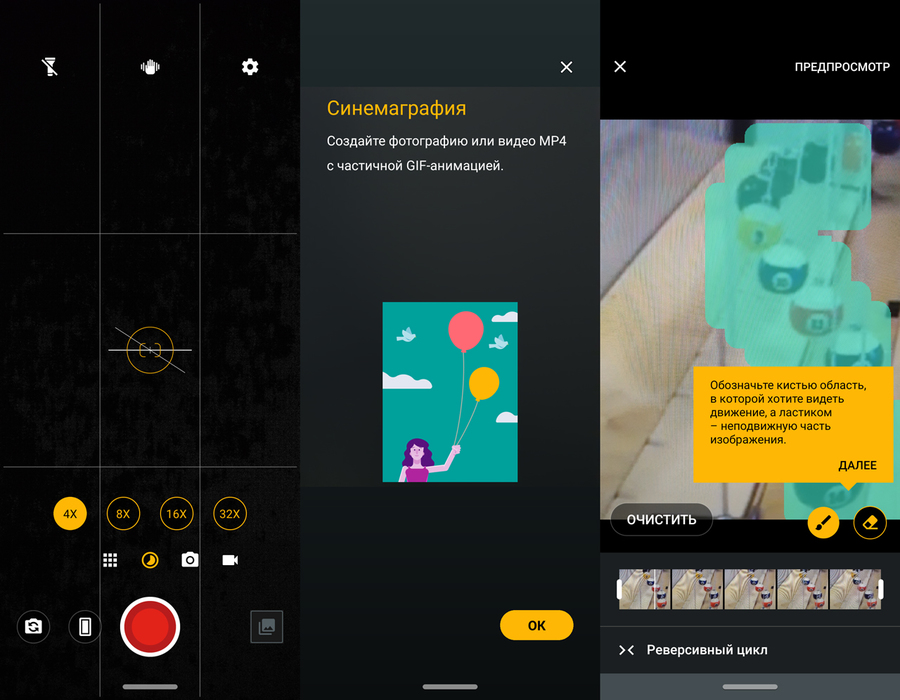Read the Синемаграфия heading
Viewport: 900px width, 700px height.
point(397,108)
